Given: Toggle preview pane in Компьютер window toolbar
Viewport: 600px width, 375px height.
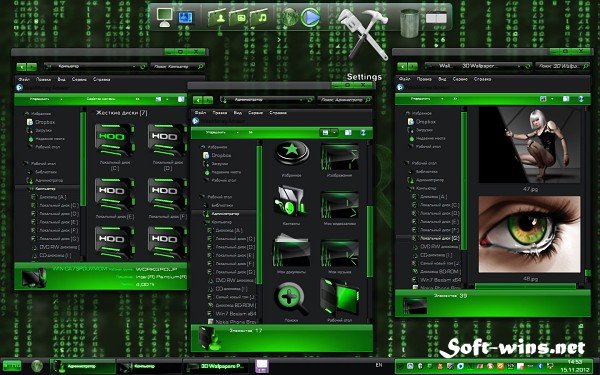Looking at the screenshot, I should 181,99.
